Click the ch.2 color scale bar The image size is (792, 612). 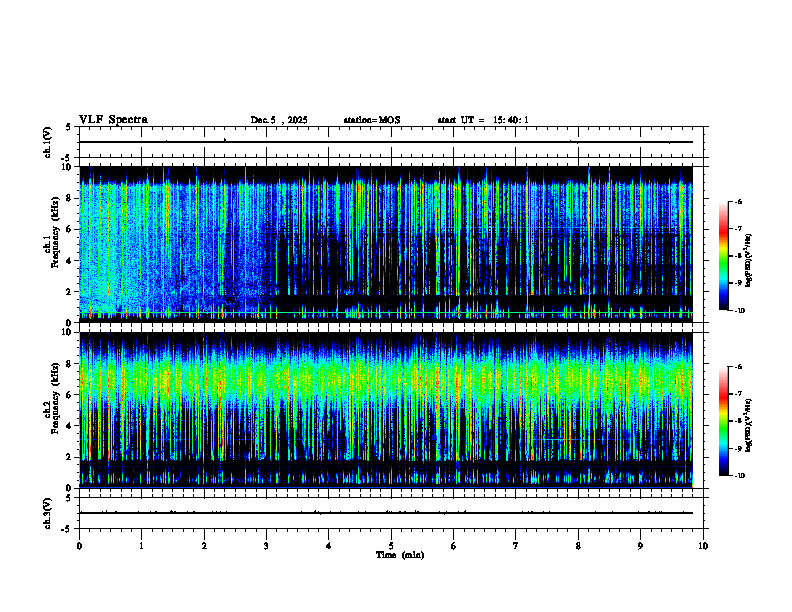point(723,421)
